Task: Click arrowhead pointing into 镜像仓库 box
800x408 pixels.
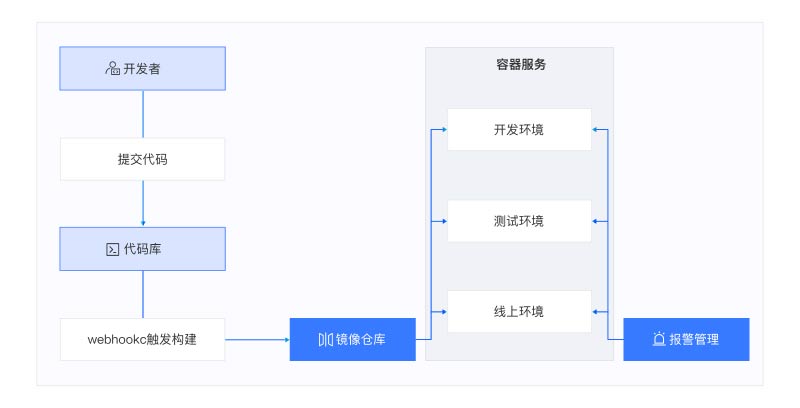Action: 285,340
